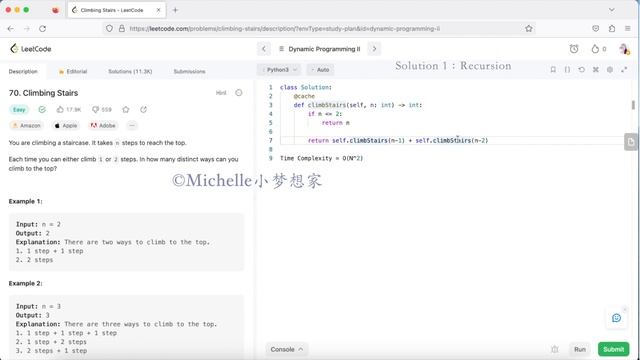The height and width of the screenshot is (360, 640).
Task: Click the LeetCode logo
Action: pyautogui.click(x=31, y=49)
